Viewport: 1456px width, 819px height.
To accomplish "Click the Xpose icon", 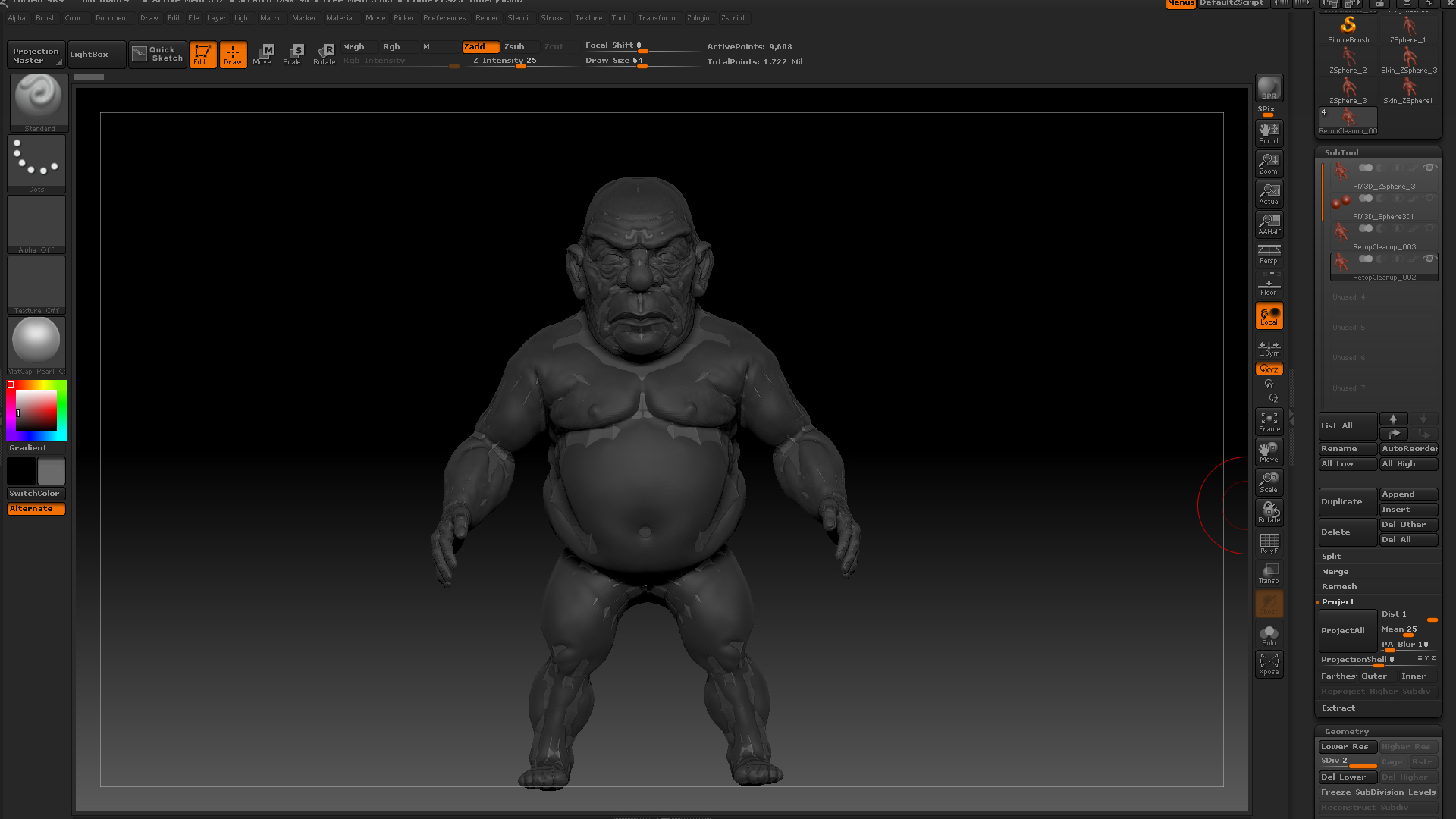I will point(1269,664).
